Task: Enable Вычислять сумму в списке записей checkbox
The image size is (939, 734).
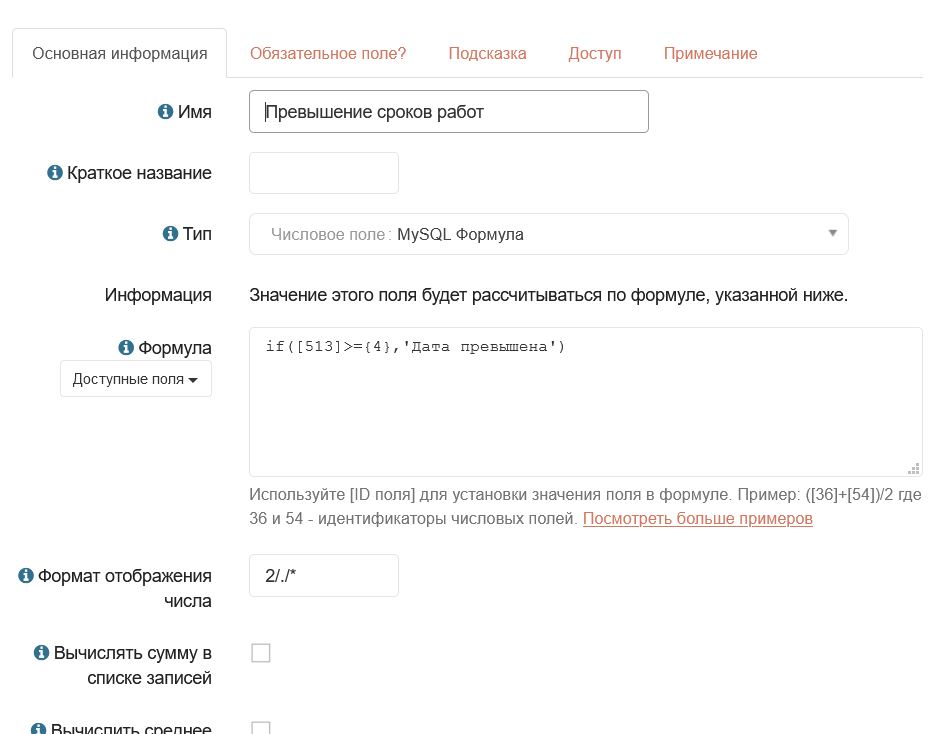Action: click(261, 653)
